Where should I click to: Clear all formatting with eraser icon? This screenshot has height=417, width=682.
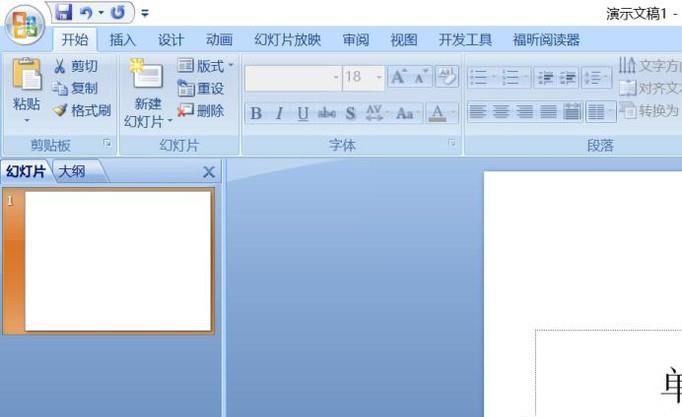tap(448, 77)
